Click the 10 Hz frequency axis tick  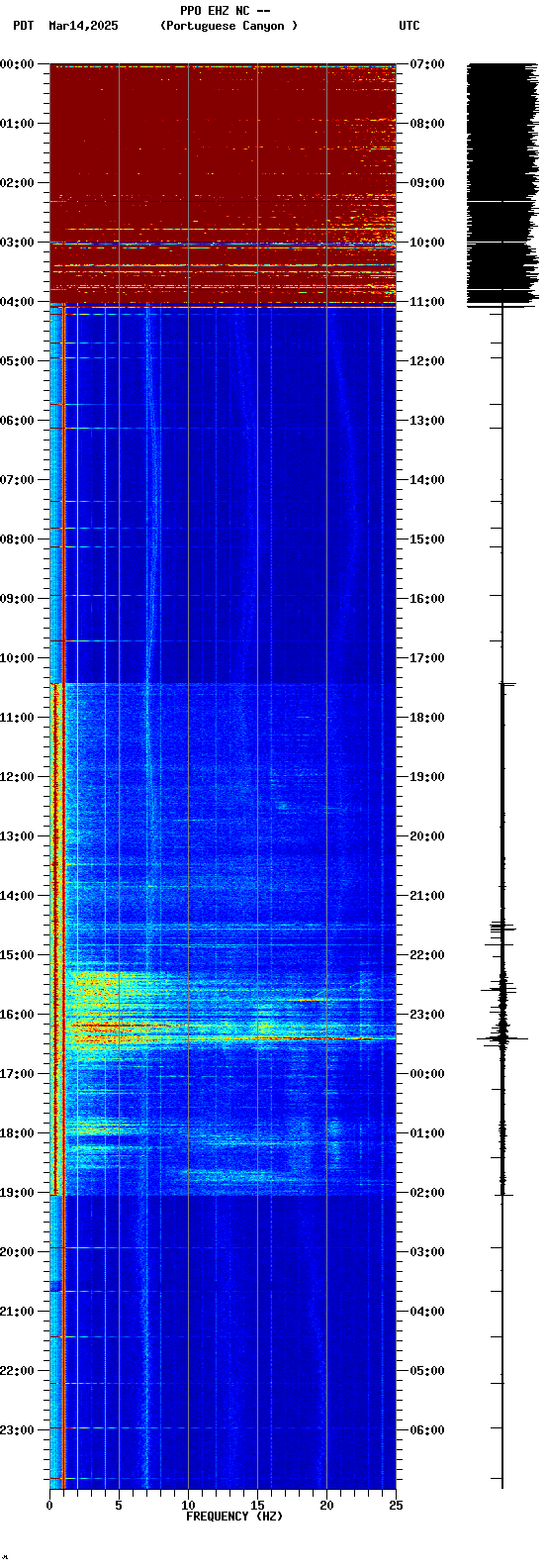click(x=188, y=1506)
